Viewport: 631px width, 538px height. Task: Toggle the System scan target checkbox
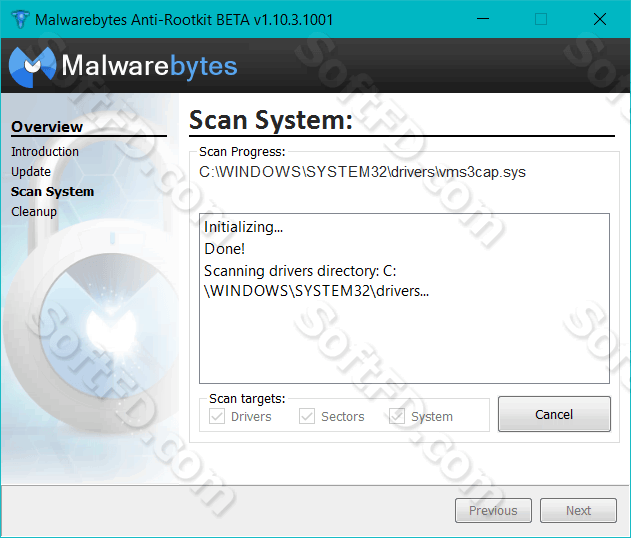click(x=397, y=416)
